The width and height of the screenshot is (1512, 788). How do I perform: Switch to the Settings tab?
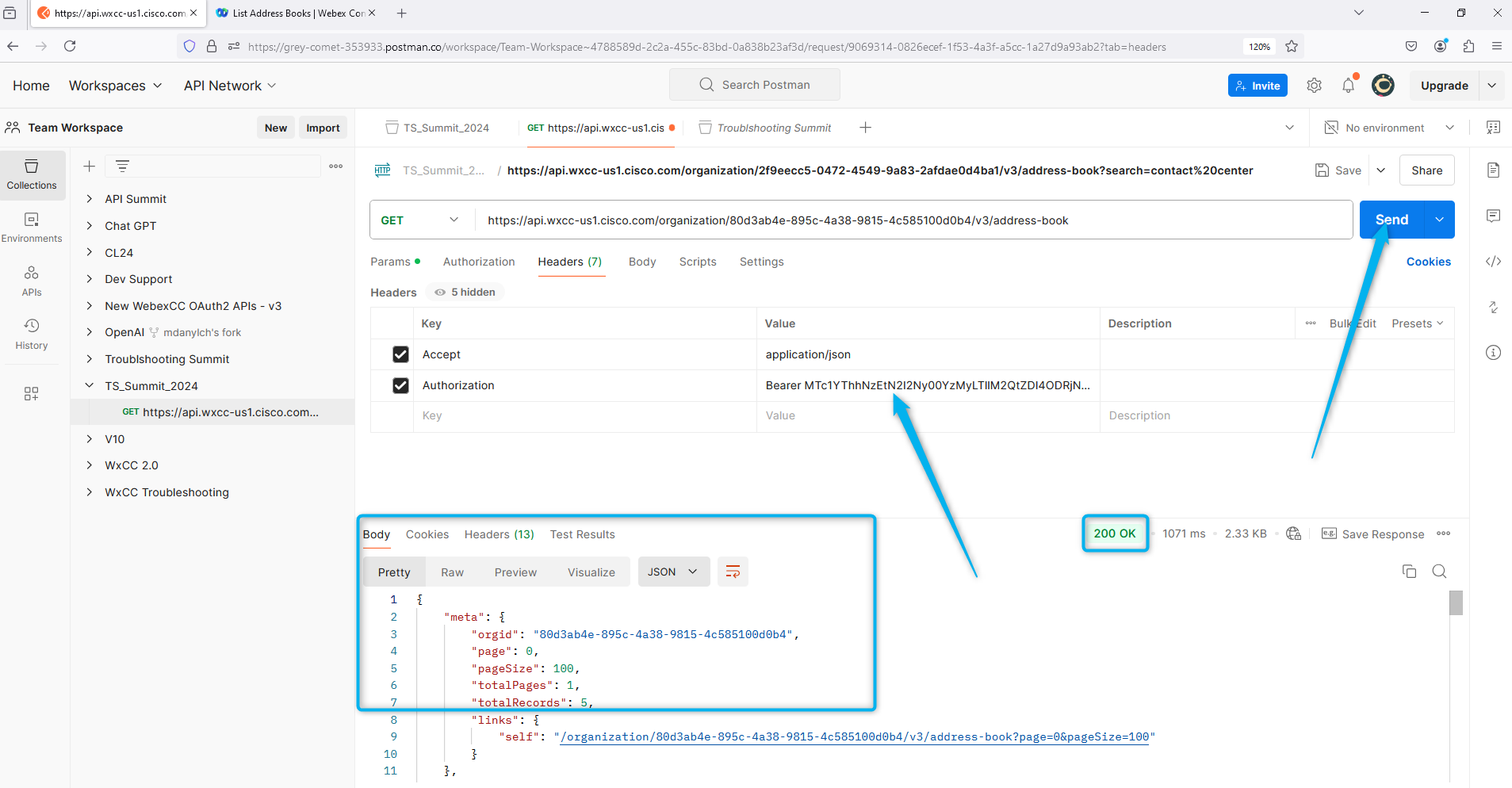tap(762, 262)
